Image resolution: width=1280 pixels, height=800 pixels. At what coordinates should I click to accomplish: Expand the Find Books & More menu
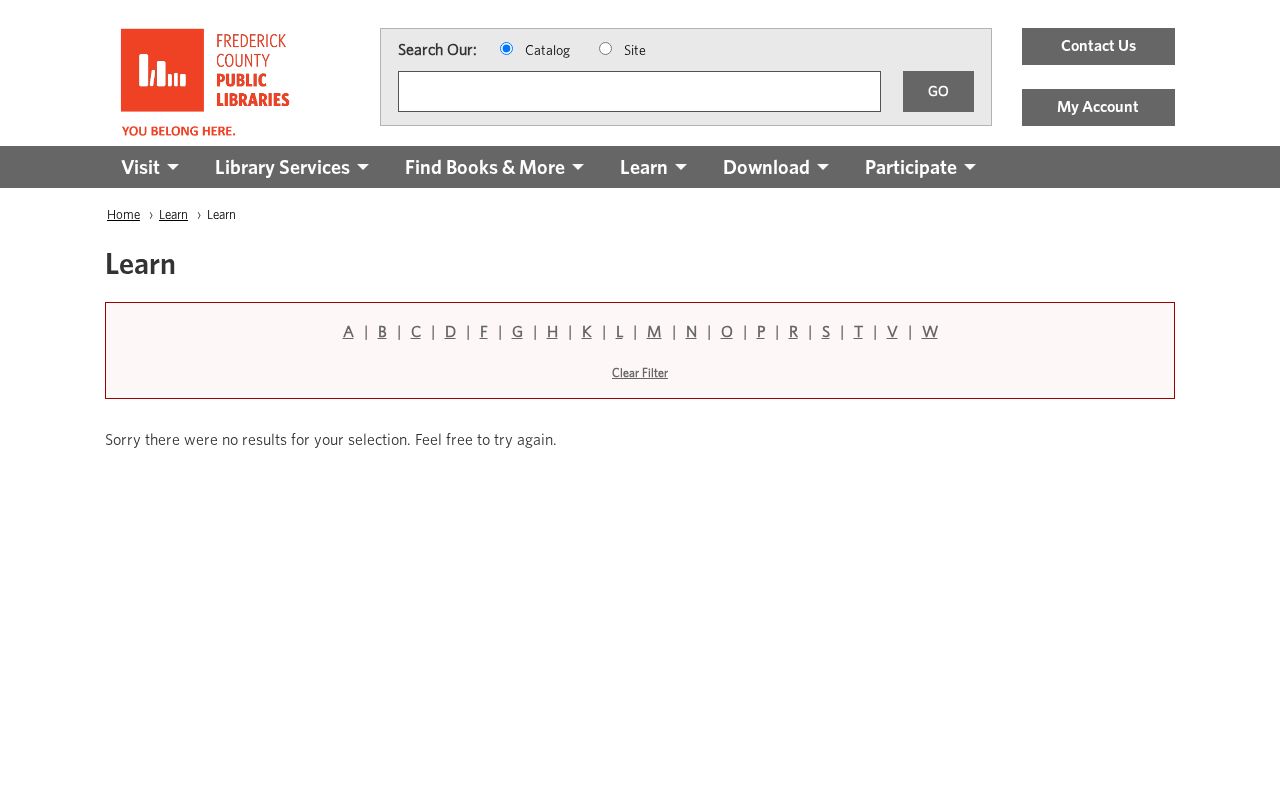coord(494,167)
